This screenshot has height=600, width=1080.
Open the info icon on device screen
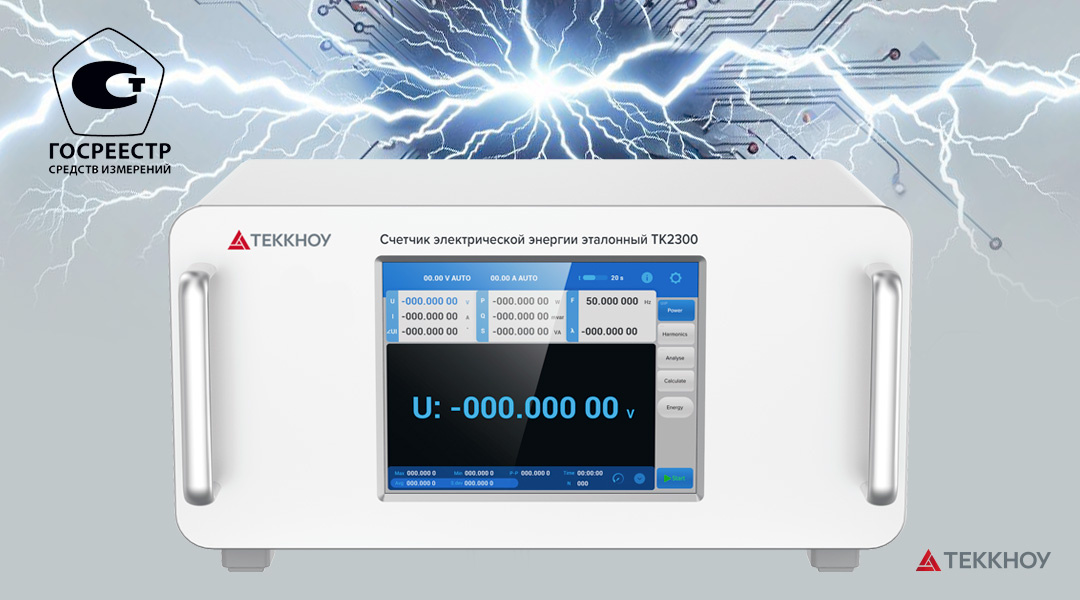pyautogui.click(x=647, y=278)
